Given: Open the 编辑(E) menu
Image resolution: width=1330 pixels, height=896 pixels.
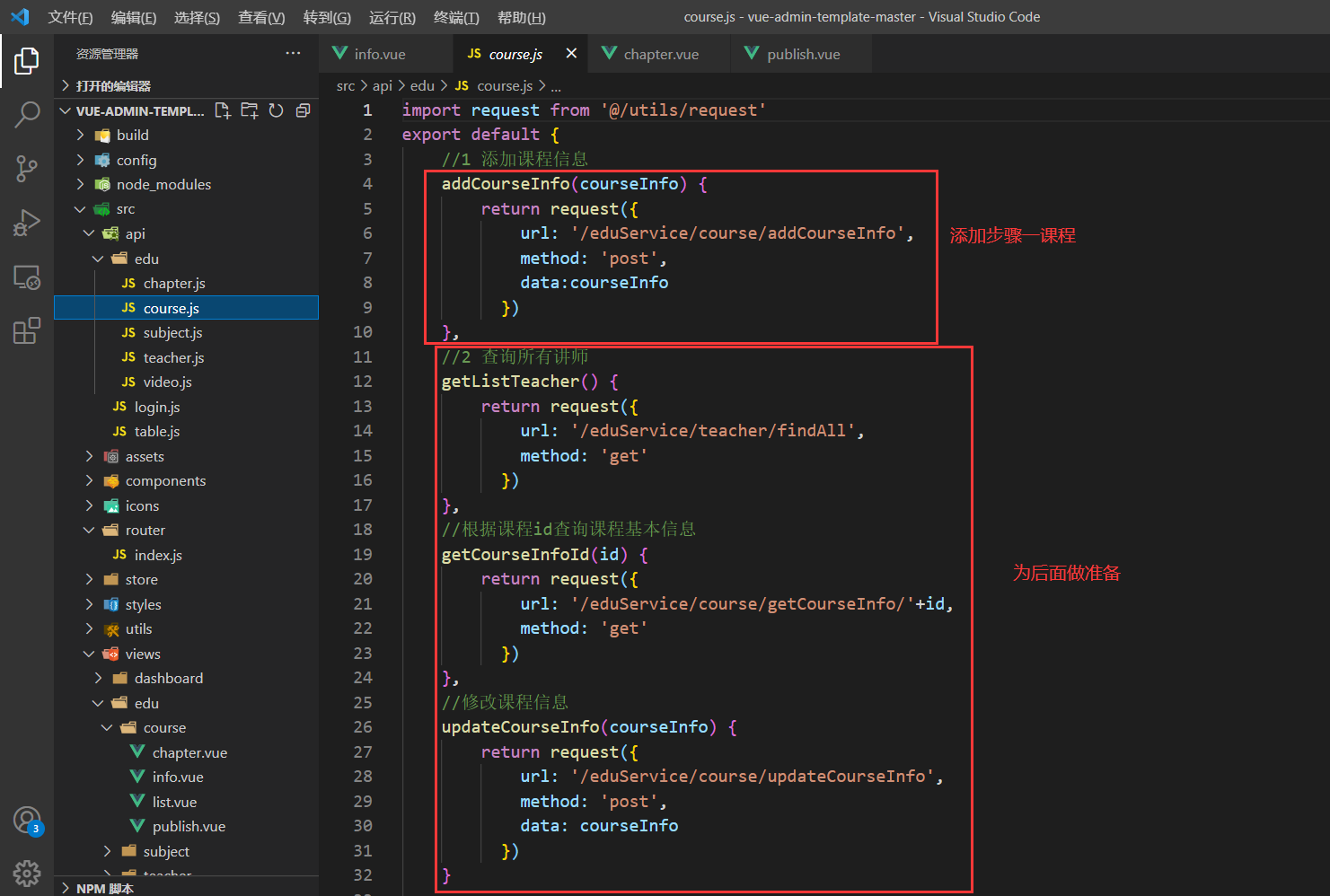Looking at the screenshot, I should tap(134, 17).
